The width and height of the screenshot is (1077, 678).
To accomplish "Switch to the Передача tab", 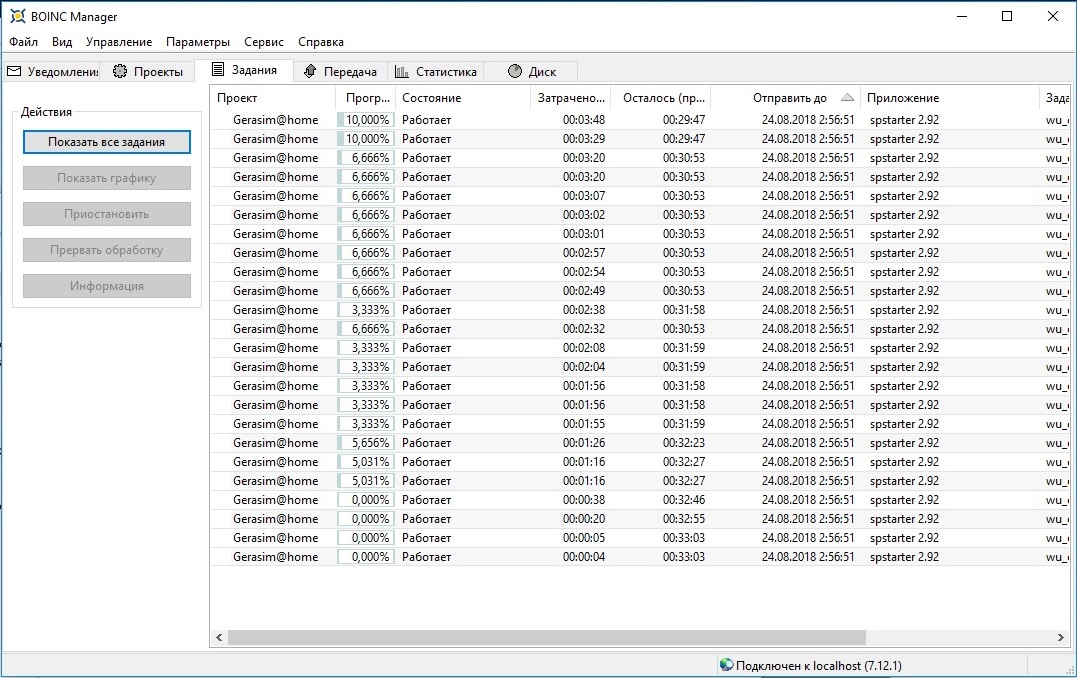I will click(340, 71).
